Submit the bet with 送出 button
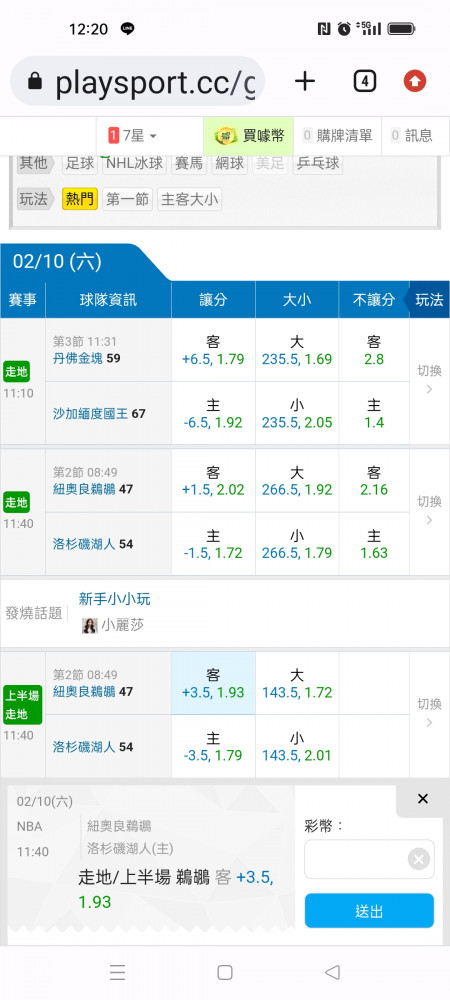 pos(369,911)
